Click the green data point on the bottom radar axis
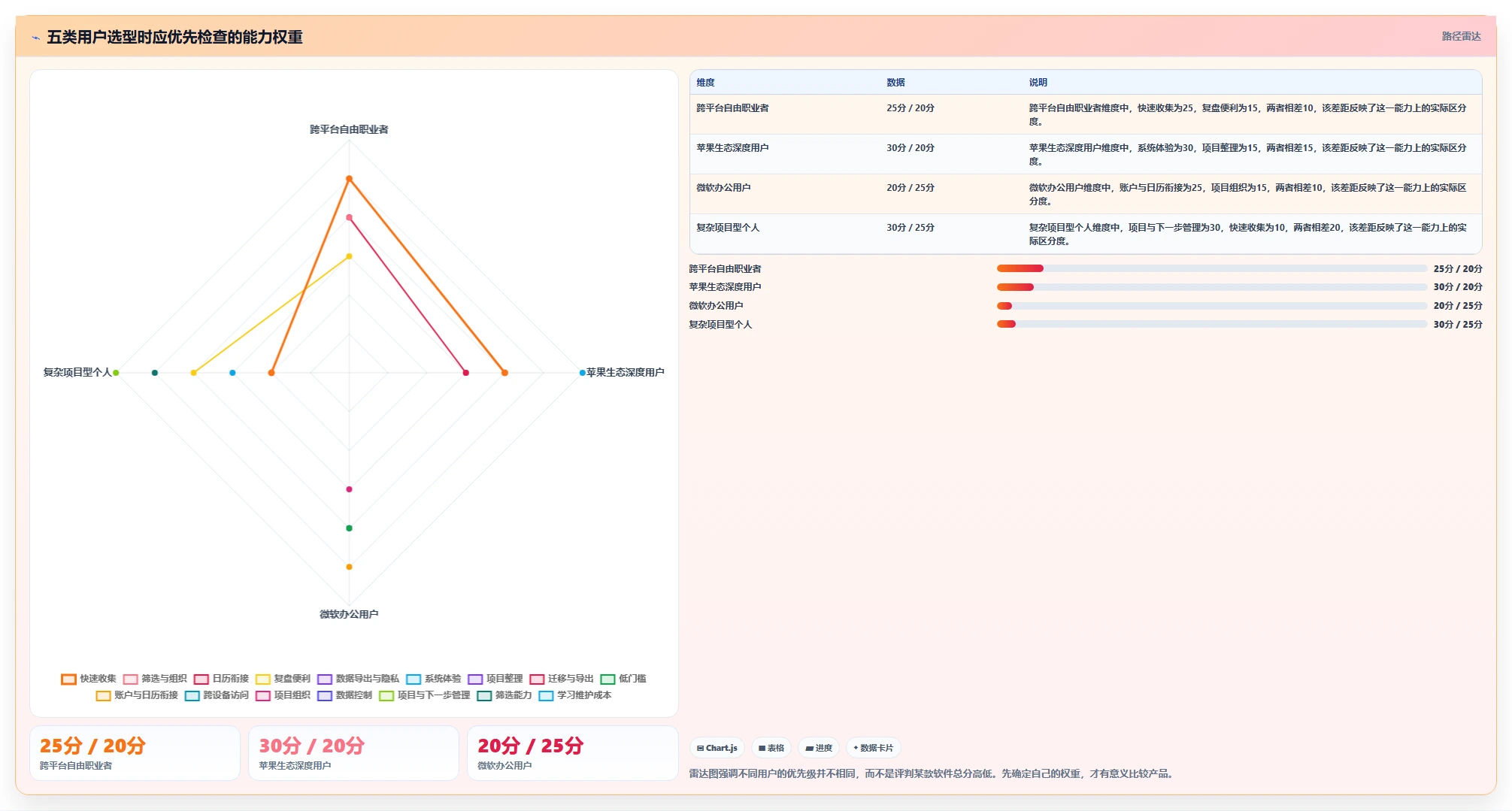This screenshot has width=1512, height=811. click(x=349, y=528)
